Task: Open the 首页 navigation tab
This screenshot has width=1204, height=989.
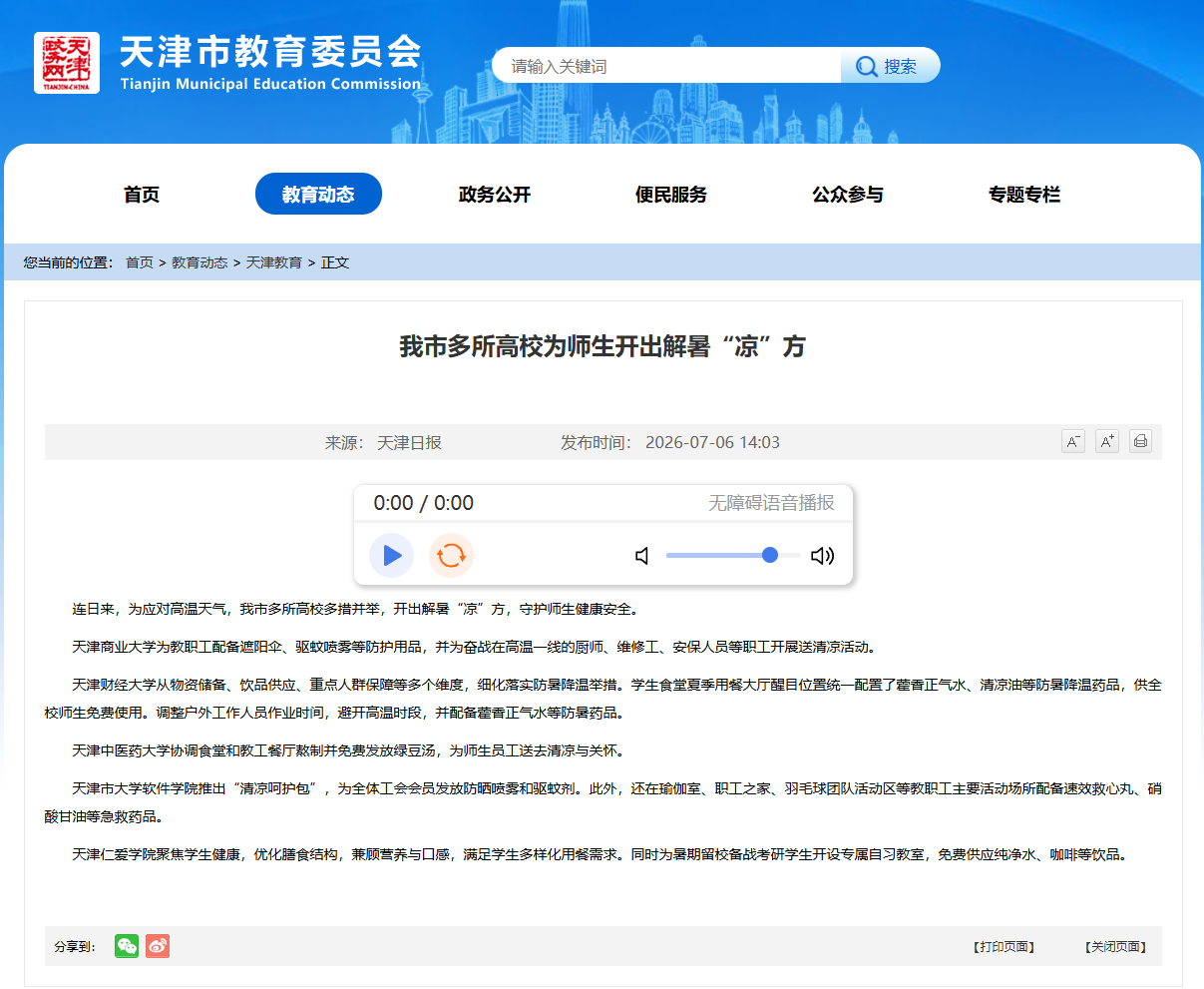Action: tap(142, 195)
